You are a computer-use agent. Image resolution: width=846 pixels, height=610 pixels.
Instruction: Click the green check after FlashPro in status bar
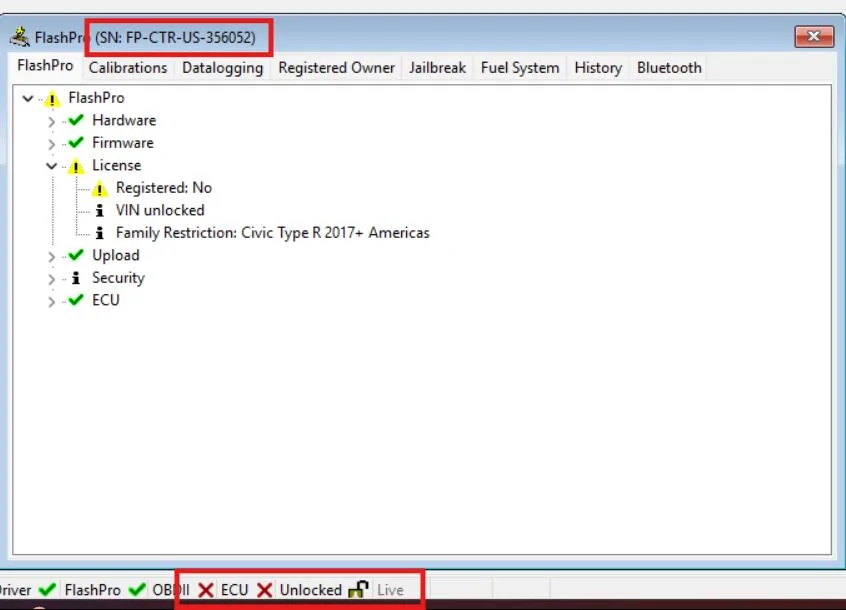[x=137, y=589]
